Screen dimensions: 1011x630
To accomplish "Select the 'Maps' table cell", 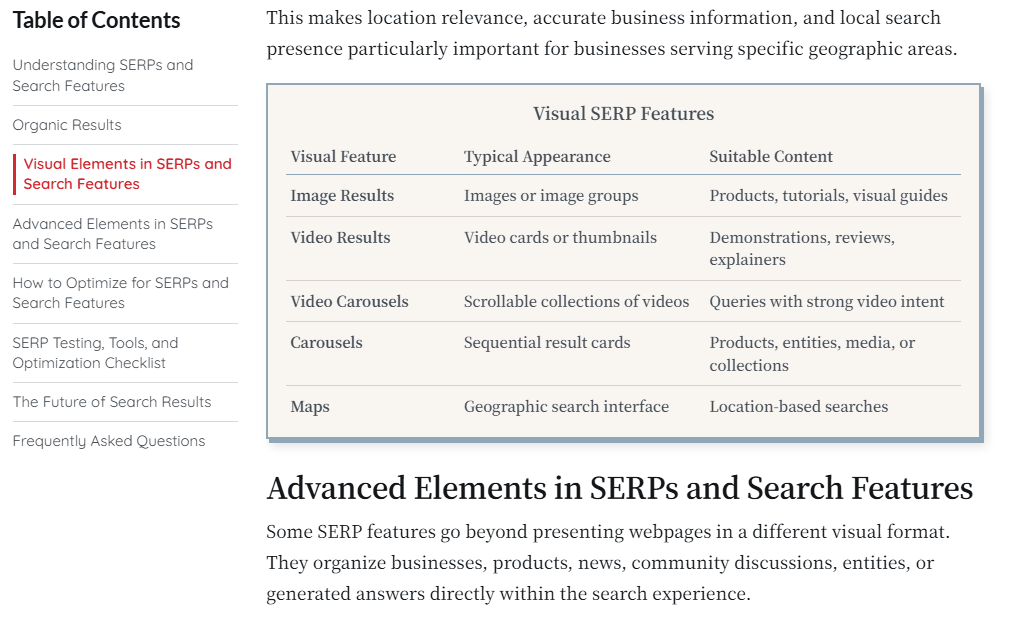I will pyautogui.click(x=310, y=407).
